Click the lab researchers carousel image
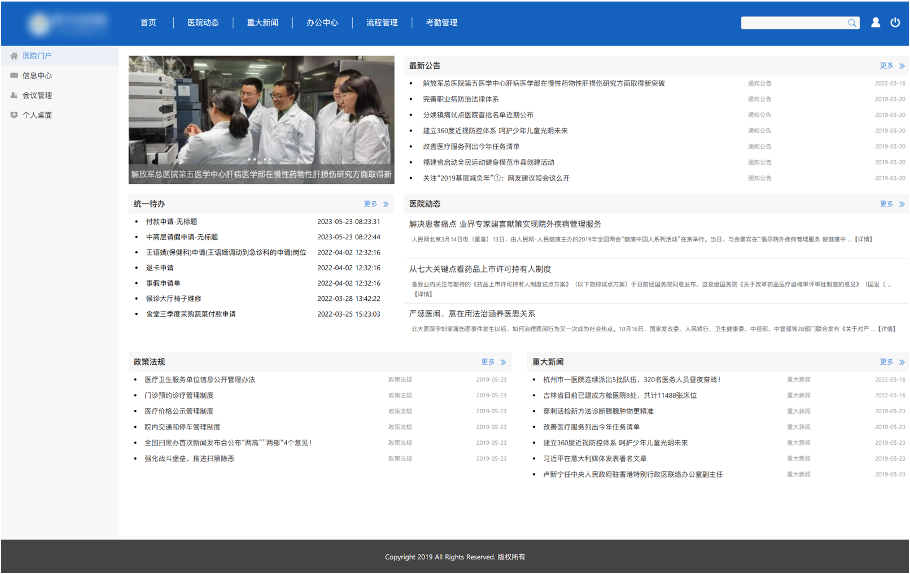This screenshot has height=574, width=910. tap(262, 120)
